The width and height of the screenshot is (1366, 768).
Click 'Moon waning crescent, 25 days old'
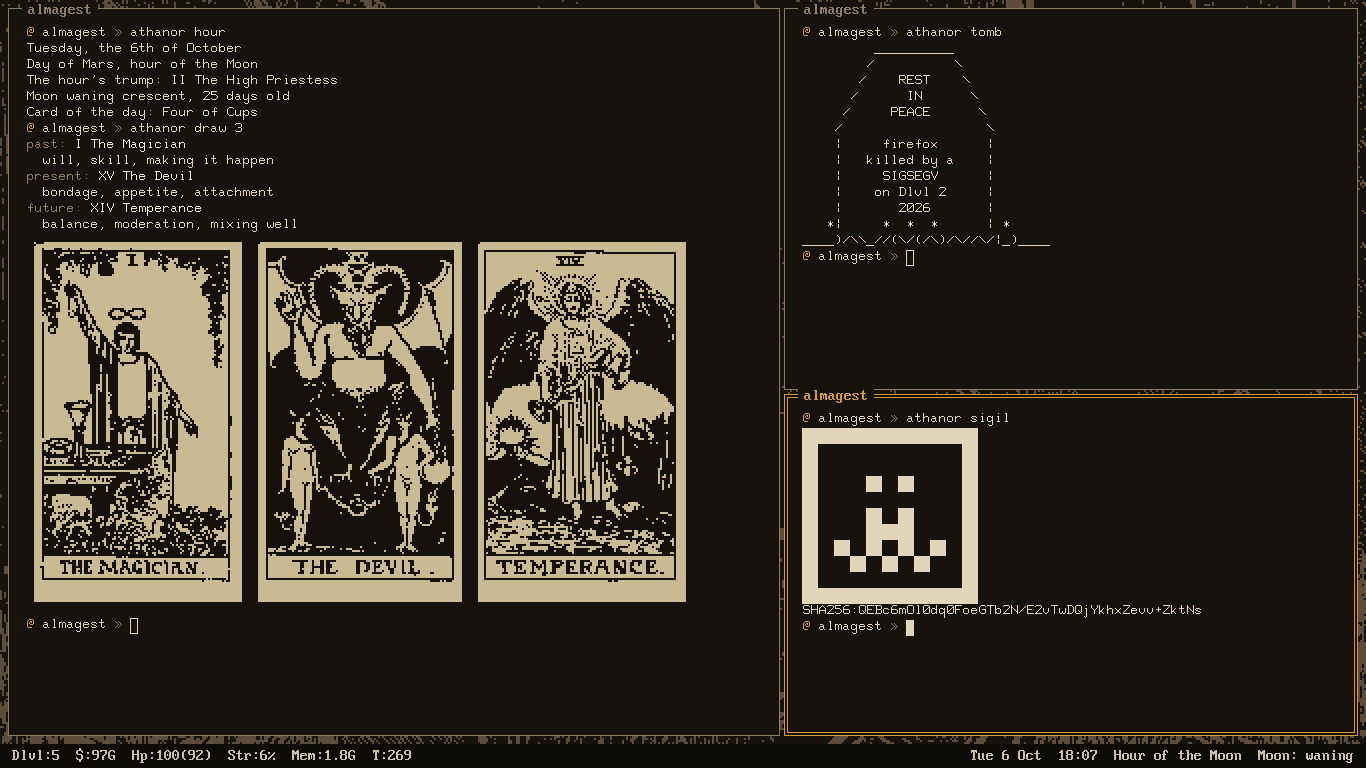click(158, 96)
